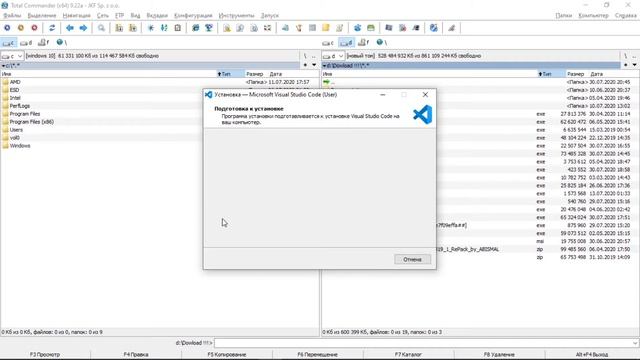Image resolution: width=640 pixels, height=360 pixels.
Task: Open right panel directory history arrow
Action: [634, 65]
